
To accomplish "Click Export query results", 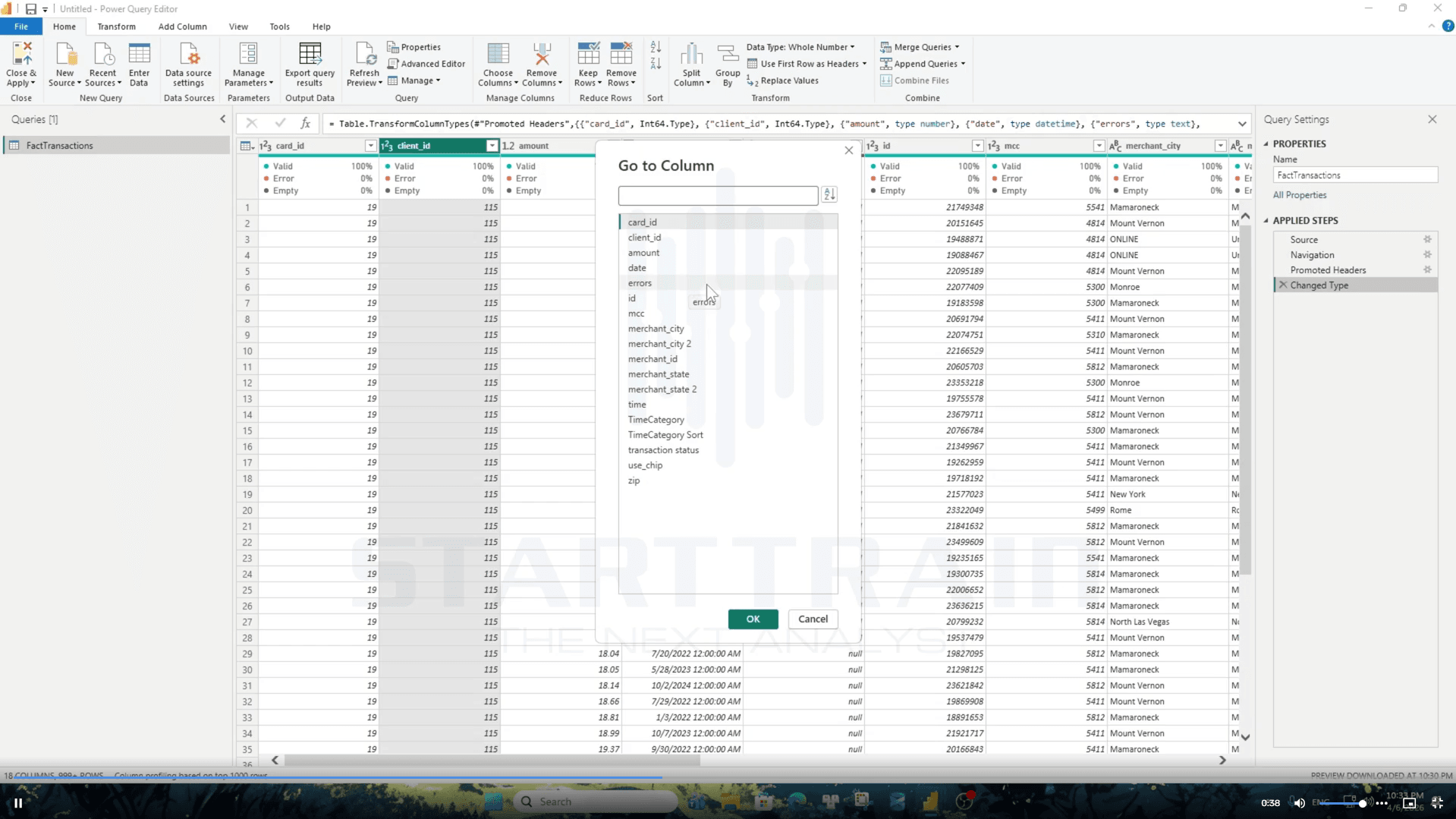I will click(x=310, y=65).
